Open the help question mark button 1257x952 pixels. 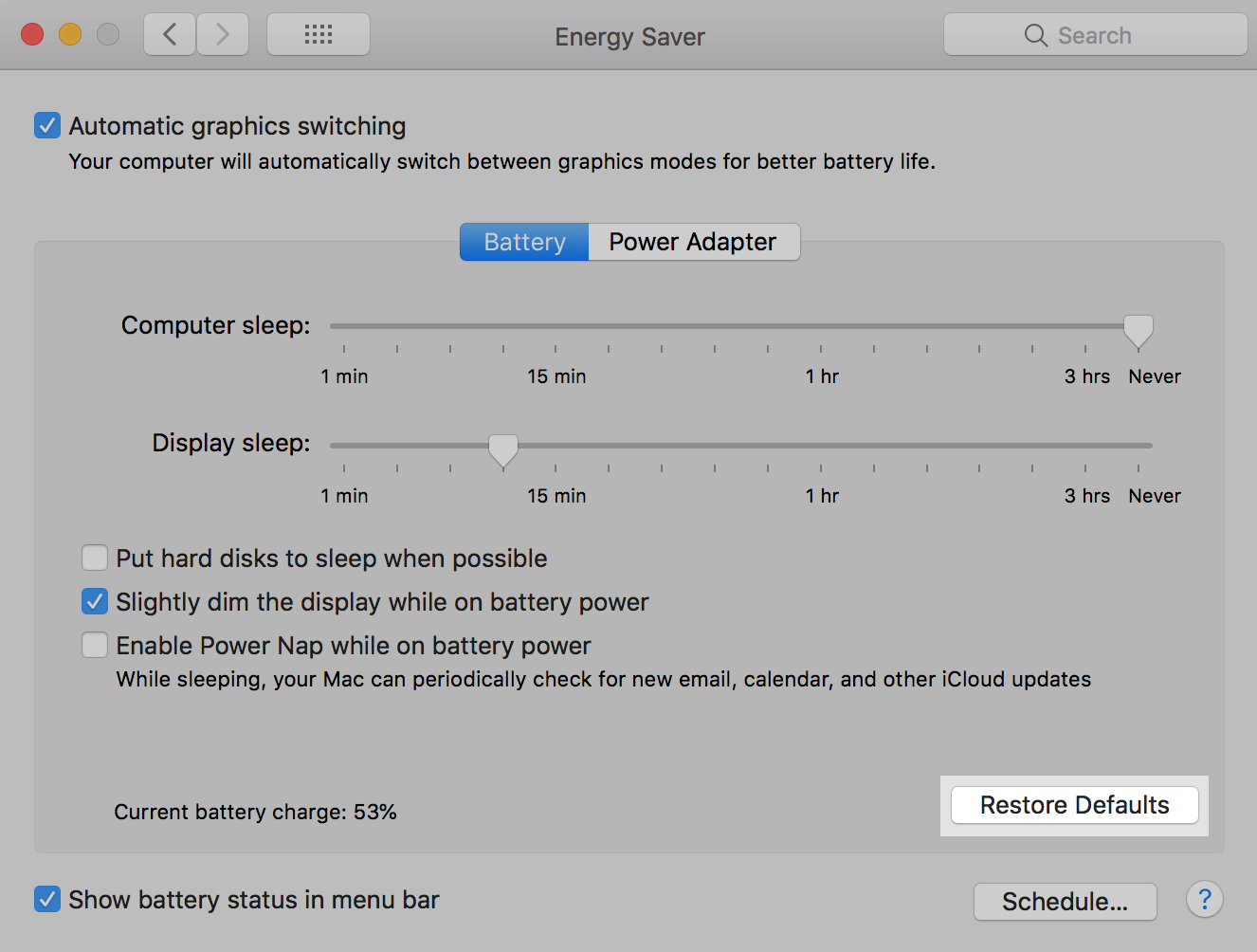pyautogui.click(x=1204, y=899)
